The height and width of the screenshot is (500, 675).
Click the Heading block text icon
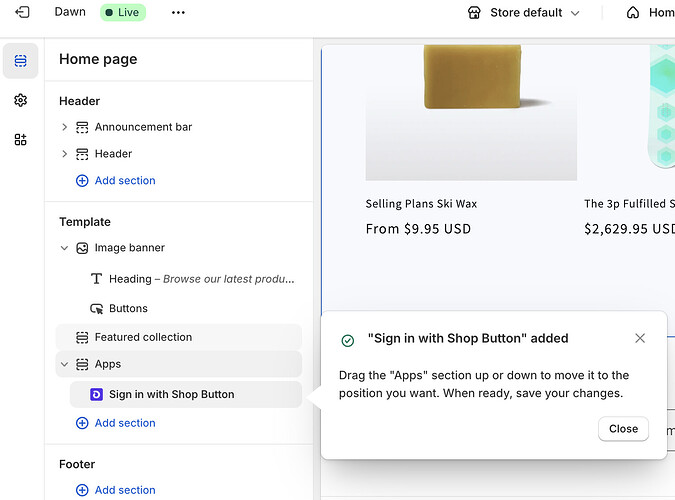click(x=97, y=279)
